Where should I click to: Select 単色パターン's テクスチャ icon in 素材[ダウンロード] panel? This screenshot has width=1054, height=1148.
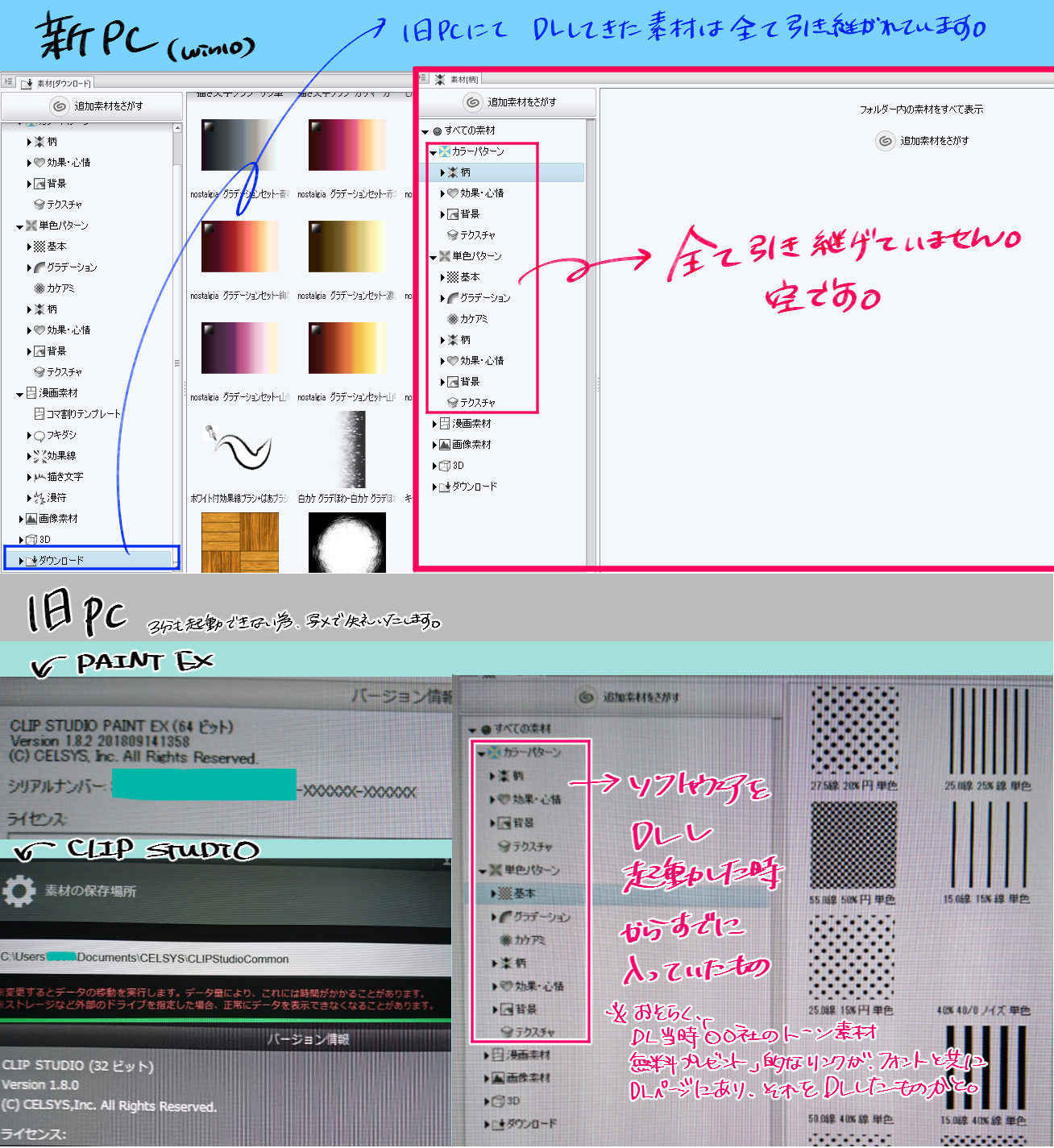tap(39, 372)
